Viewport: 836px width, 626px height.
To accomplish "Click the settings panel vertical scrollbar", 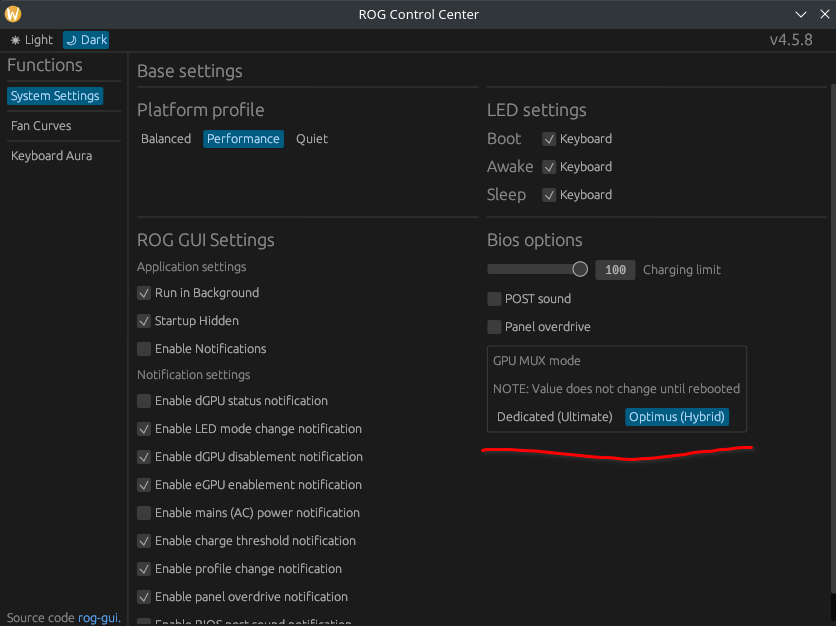I will click(x=833, y=338).
